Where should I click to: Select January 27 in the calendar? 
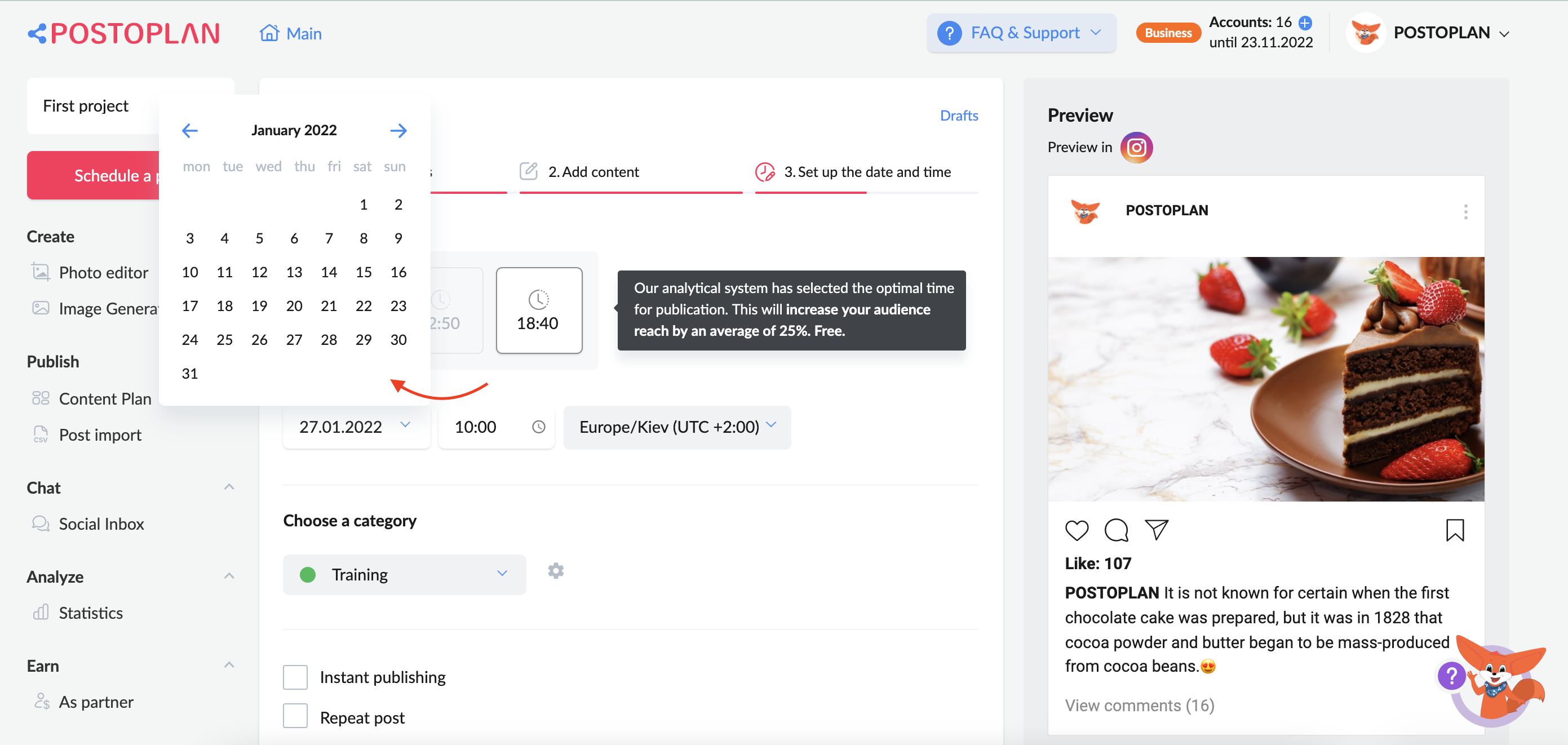[294, 340]
